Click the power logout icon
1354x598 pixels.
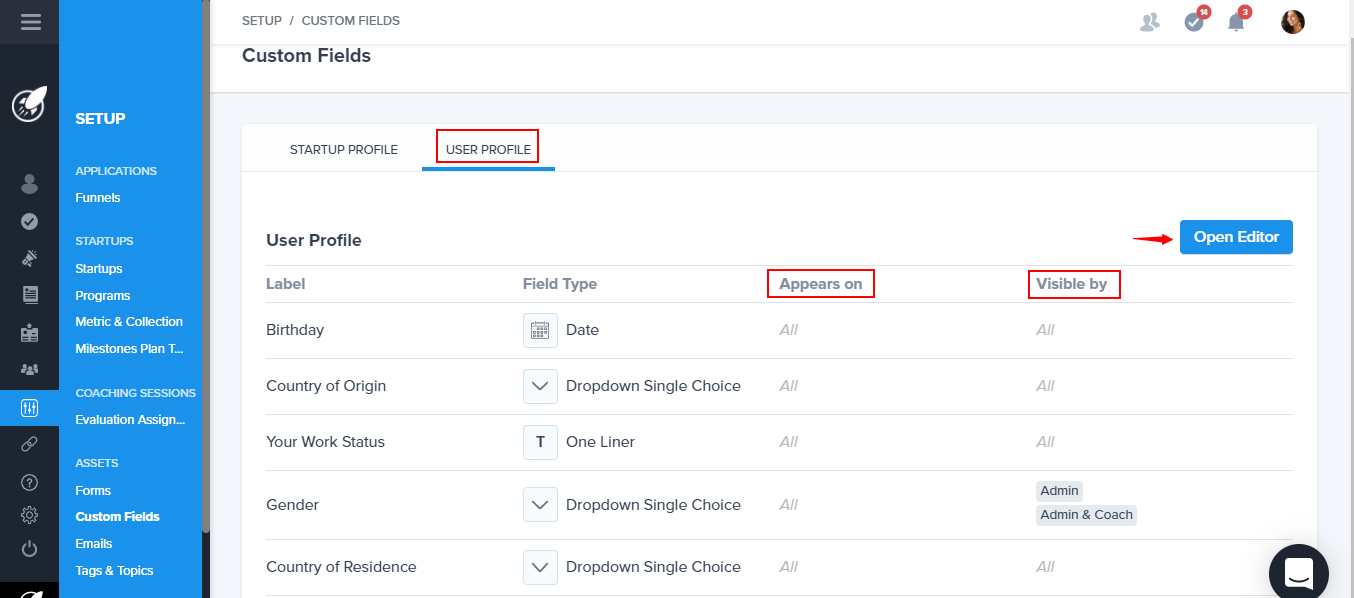click(x=29, y=548)
